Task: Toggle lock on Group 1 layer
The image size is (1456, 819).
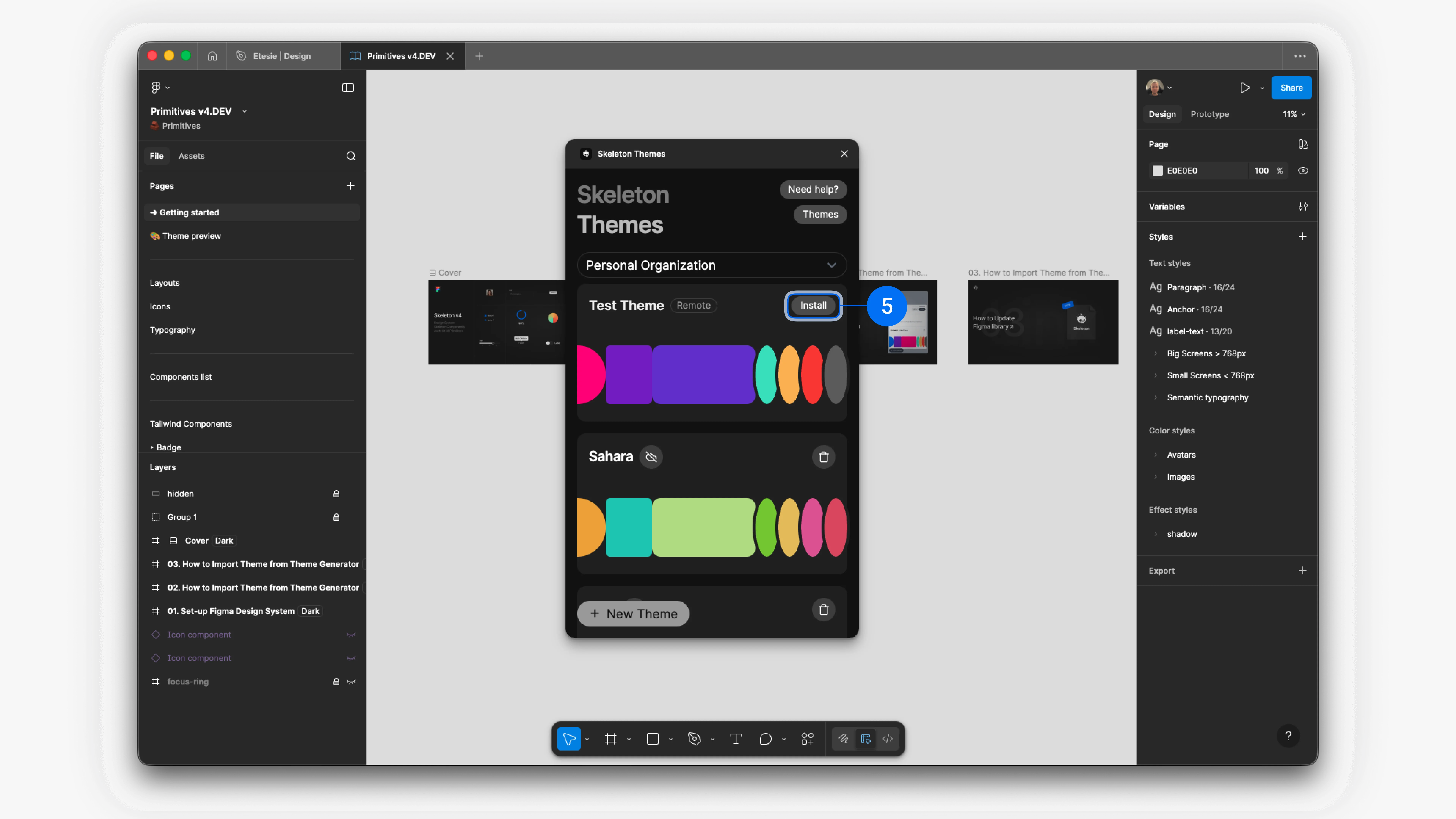Action: 336,517
